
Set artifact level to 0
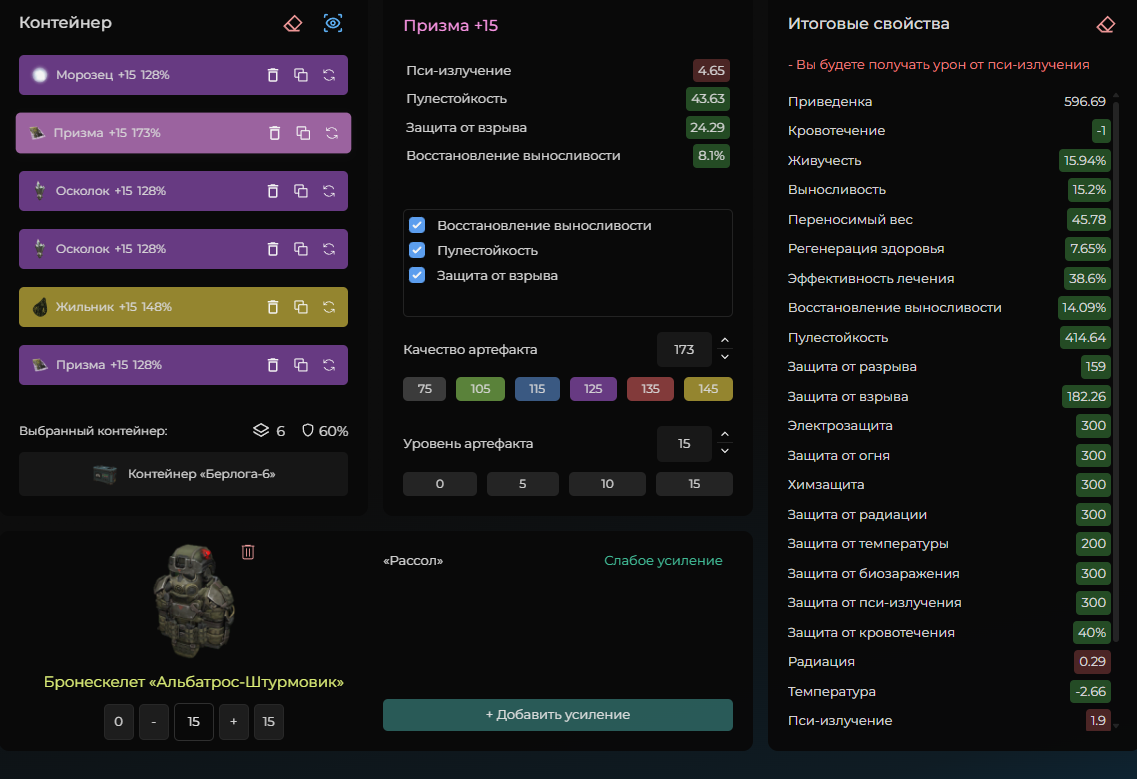click(x=440, y=484)
